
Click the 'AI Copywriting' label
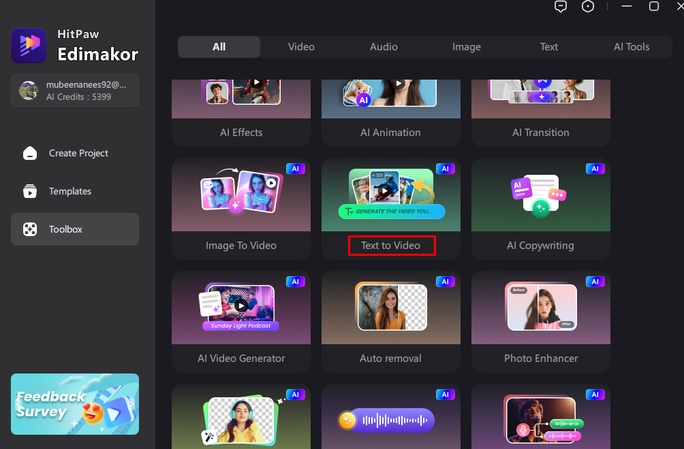tap(540, 245)
